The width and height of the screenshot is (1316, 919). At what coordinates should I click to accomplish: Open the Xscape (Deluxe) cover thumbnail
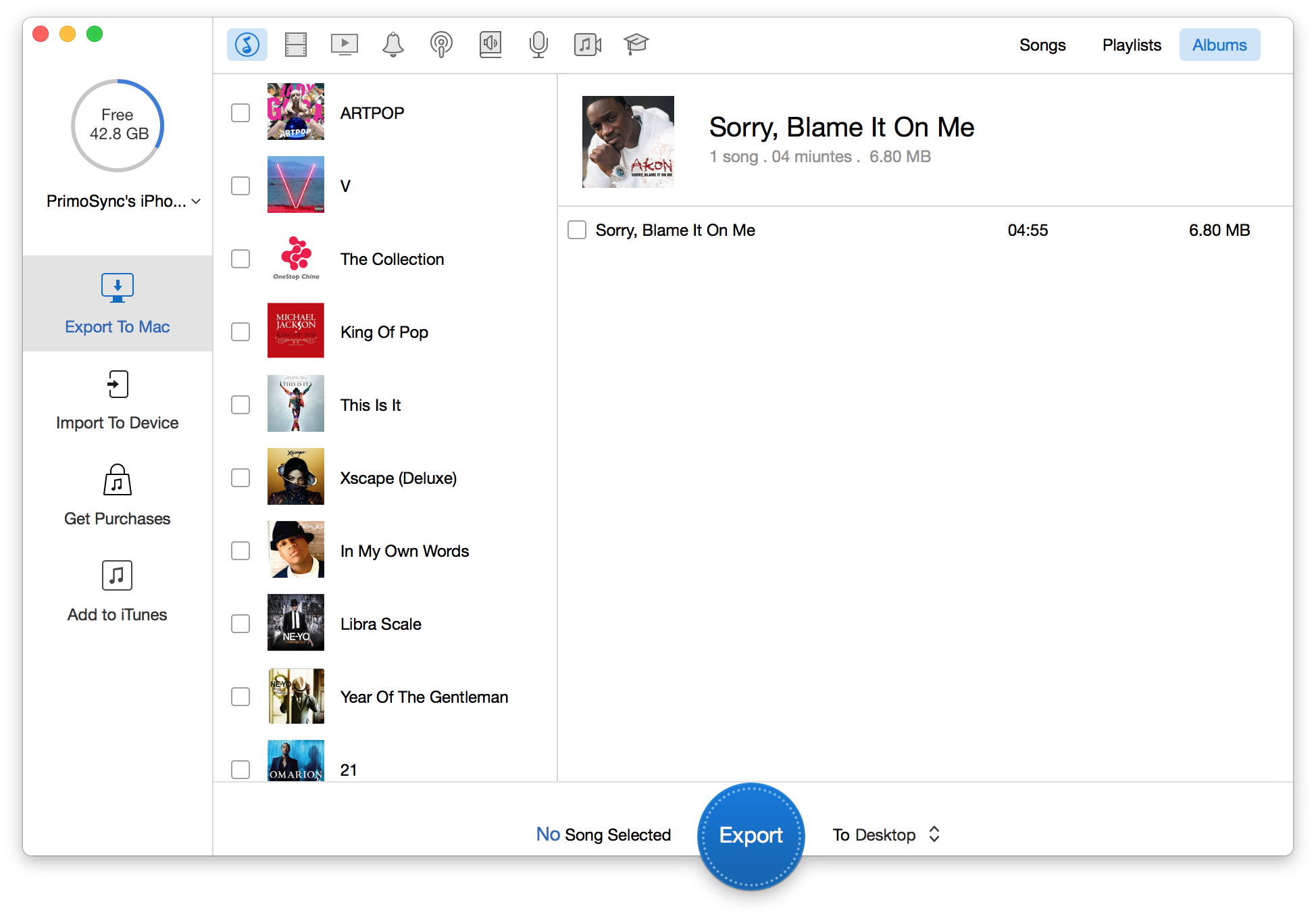[x=296, y=476]
